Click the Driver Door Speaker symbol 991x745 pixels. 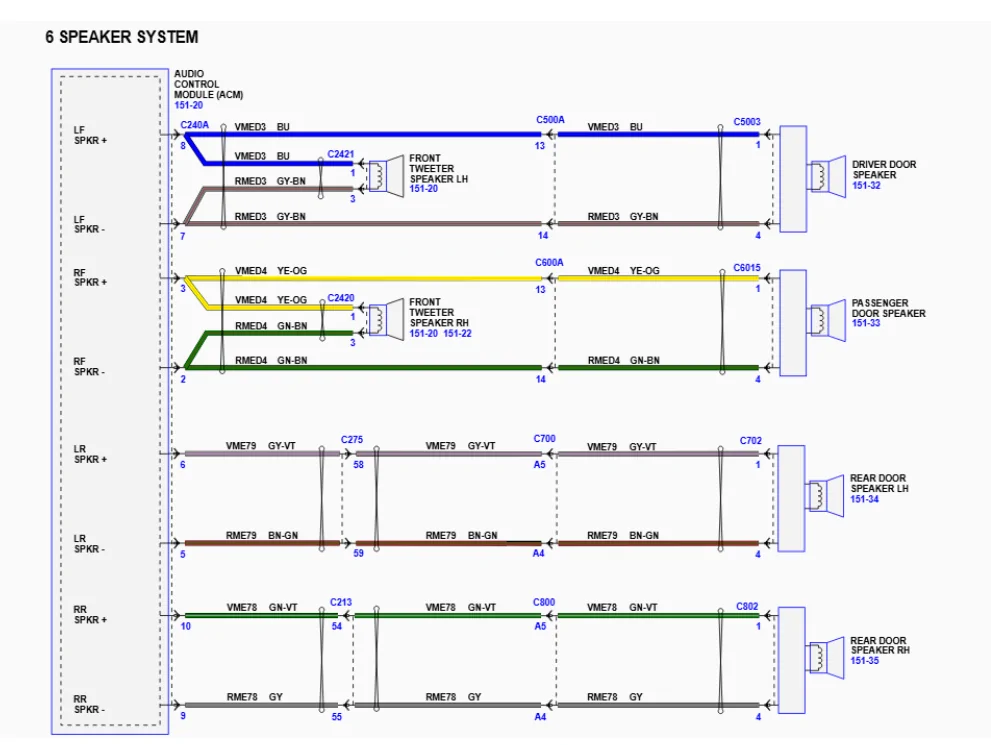(x=826, y=176)
